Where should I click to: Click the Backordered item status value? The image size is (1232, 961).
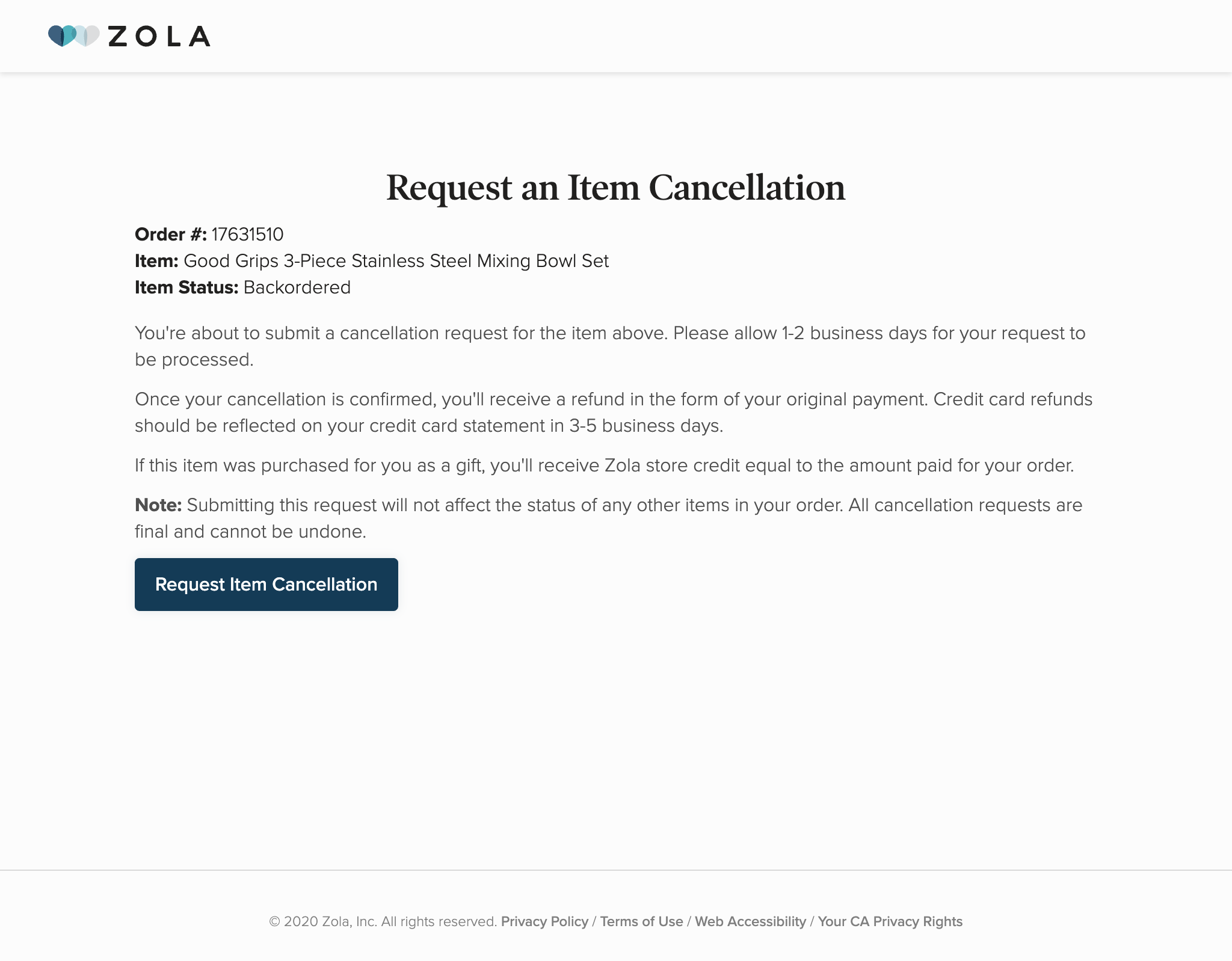[297, 287]
